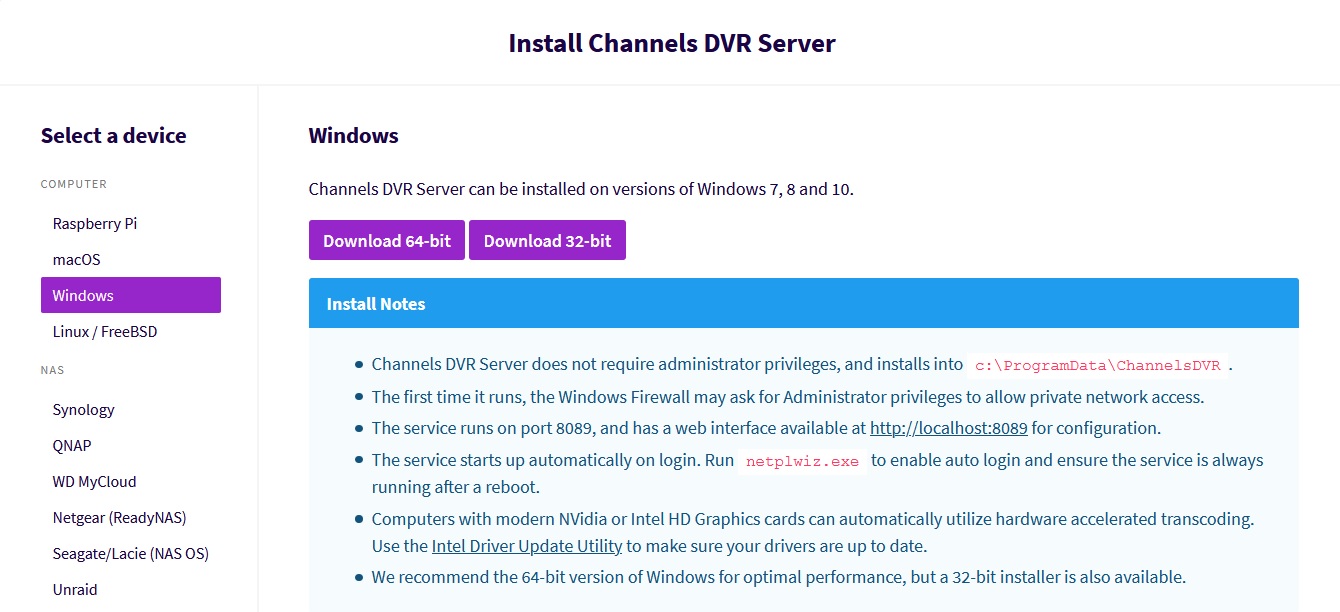
Task: Select Raspberry Pi in the device list
Action: [95, 224]
